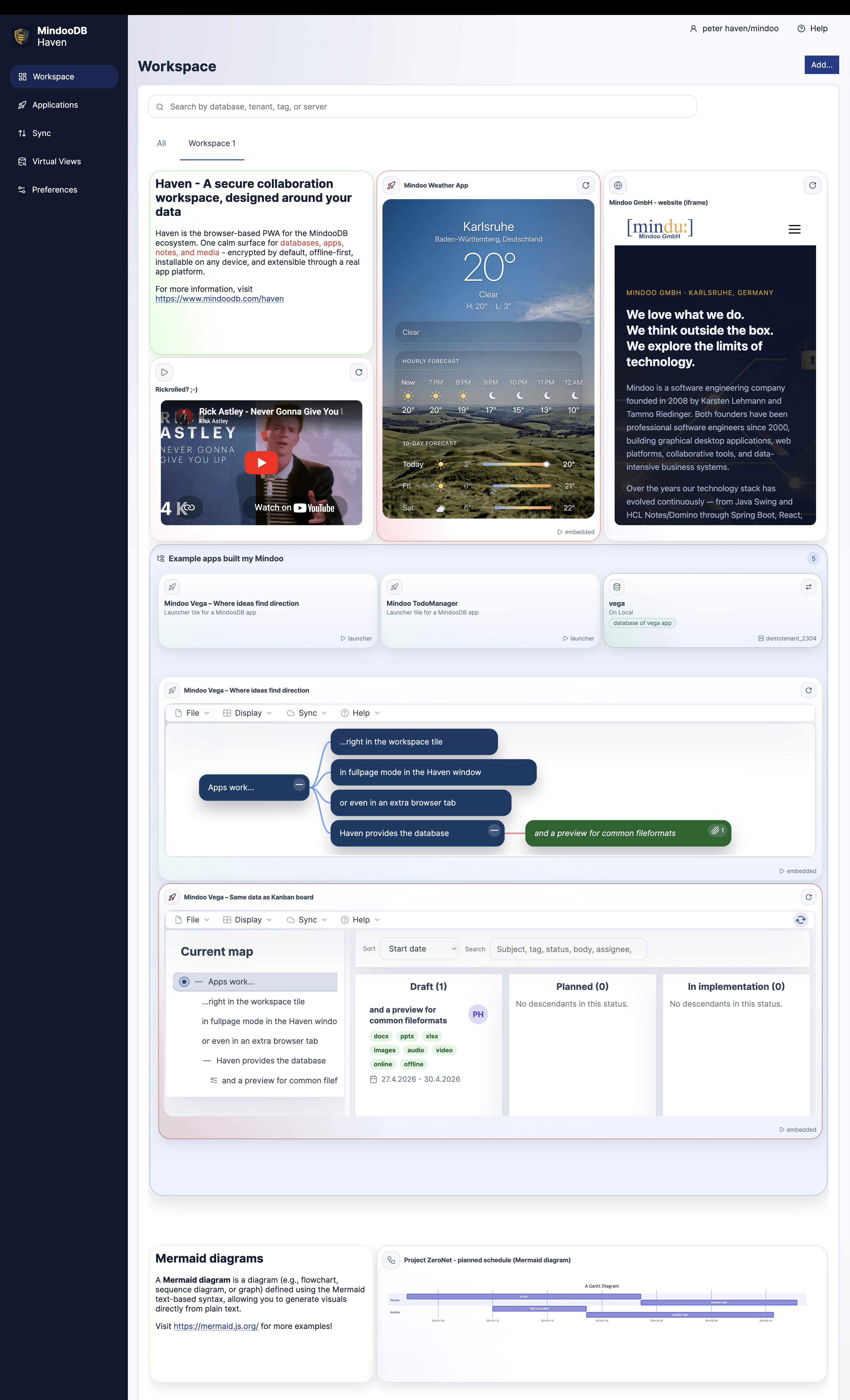This screenshot has height=1400, width=850.
Task: Click the play icon of Rickrolled tile
Action: (x=164, y=372)
